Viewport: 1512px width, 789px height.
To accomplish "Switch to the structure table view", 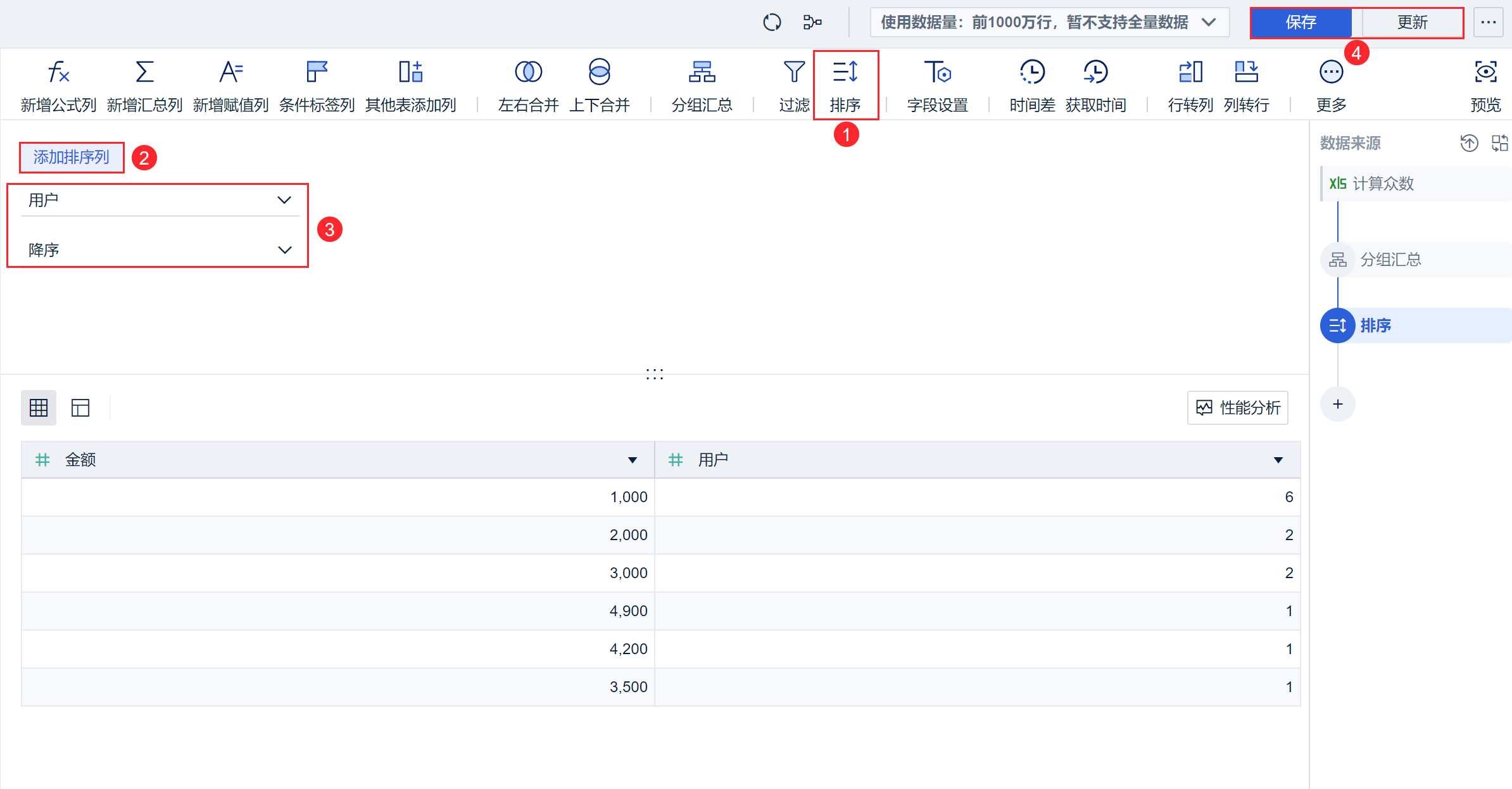I will pos(80,408).
